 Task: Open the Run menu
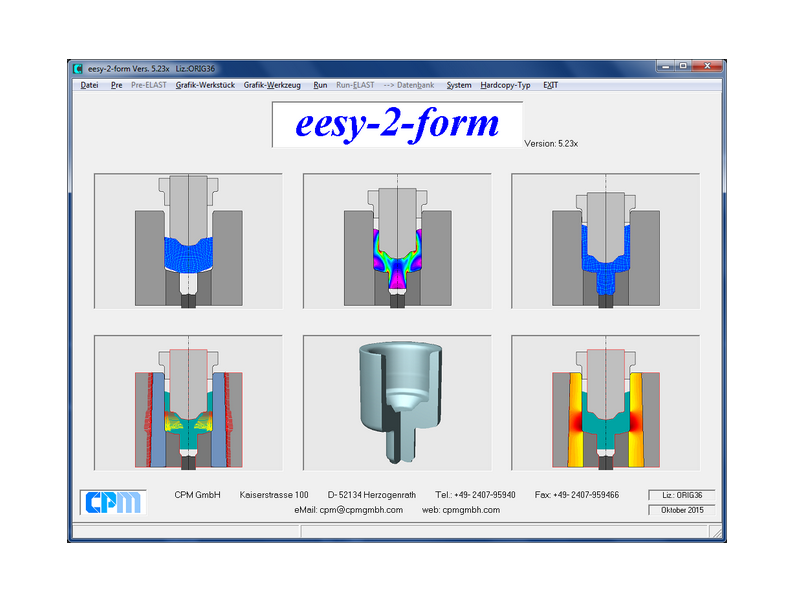[320, 85]
